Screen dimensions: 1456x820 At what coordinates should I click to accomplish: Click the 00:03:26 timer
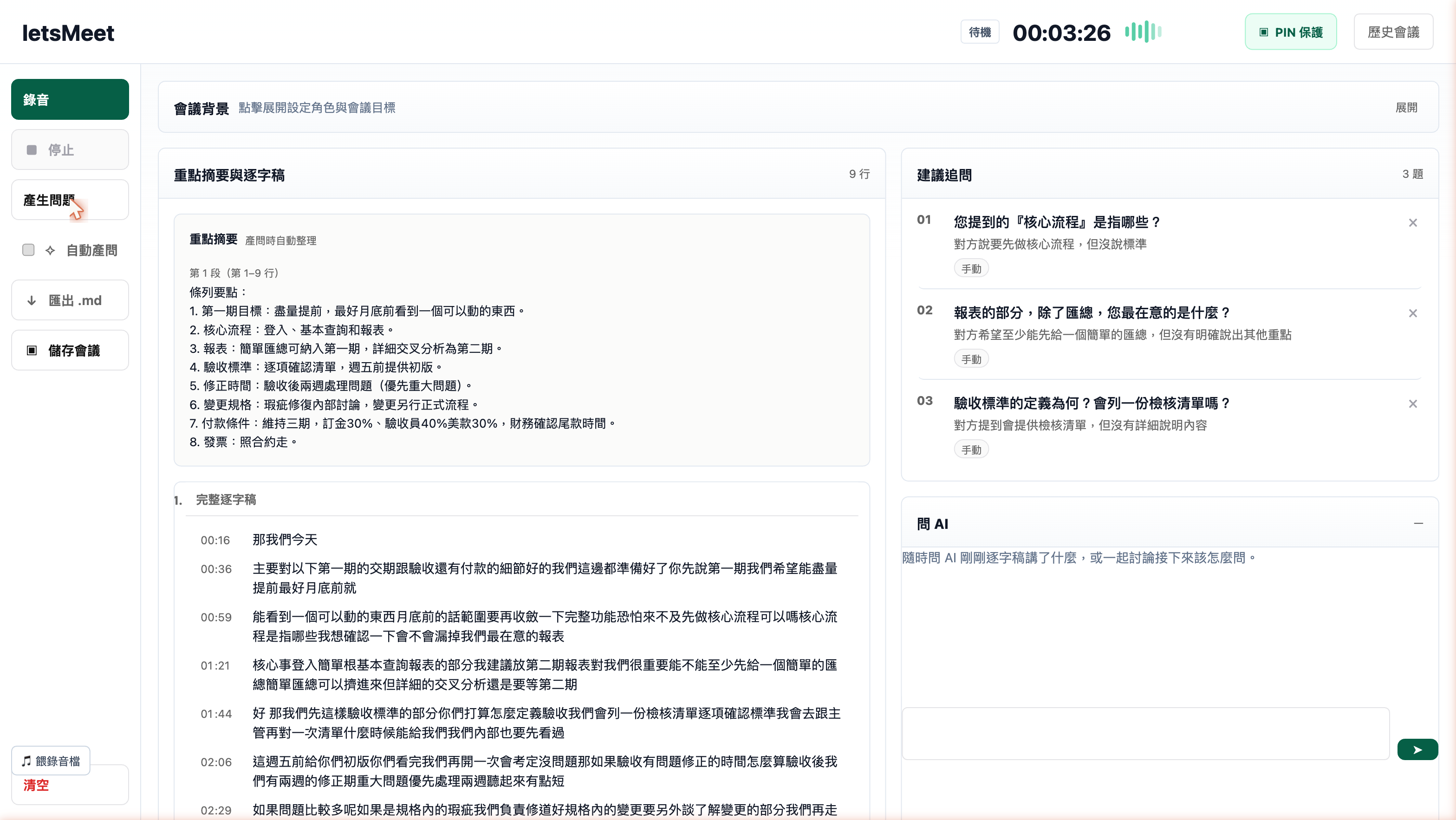pyautogui.click(x=1061, y=33)
